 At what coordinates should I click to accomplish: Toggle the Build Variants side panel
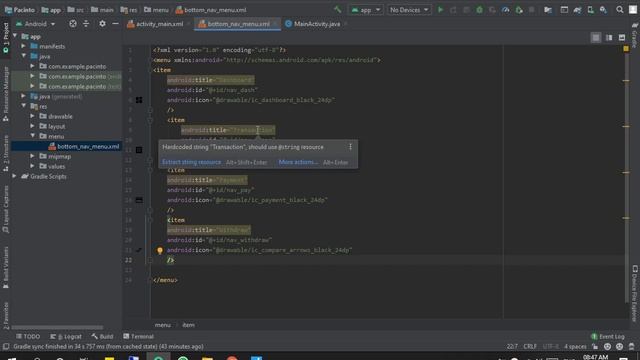(x=6, y=267)
